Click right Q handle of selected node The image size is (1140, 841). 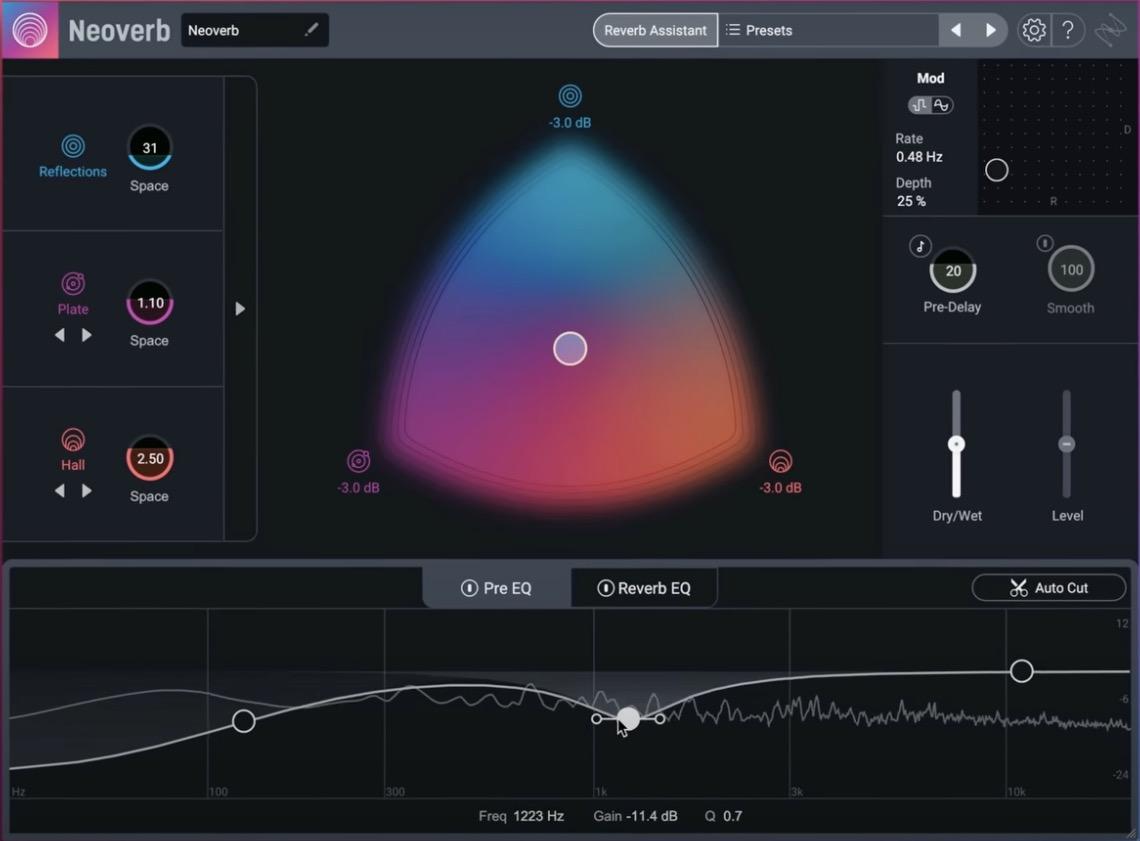click(x=659, y=719)
